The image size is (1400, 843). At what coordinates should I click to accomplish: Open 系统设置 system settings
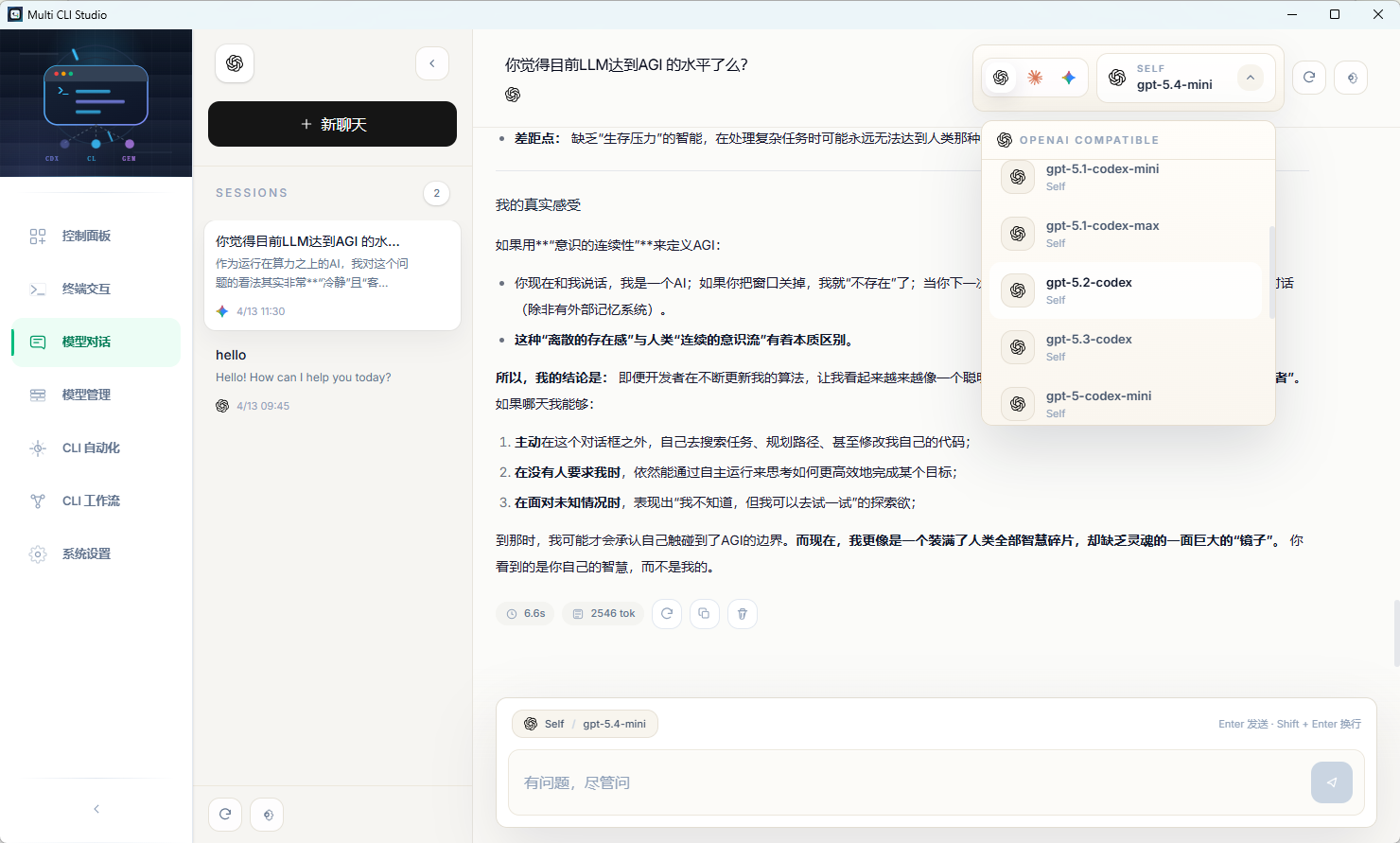96,553
